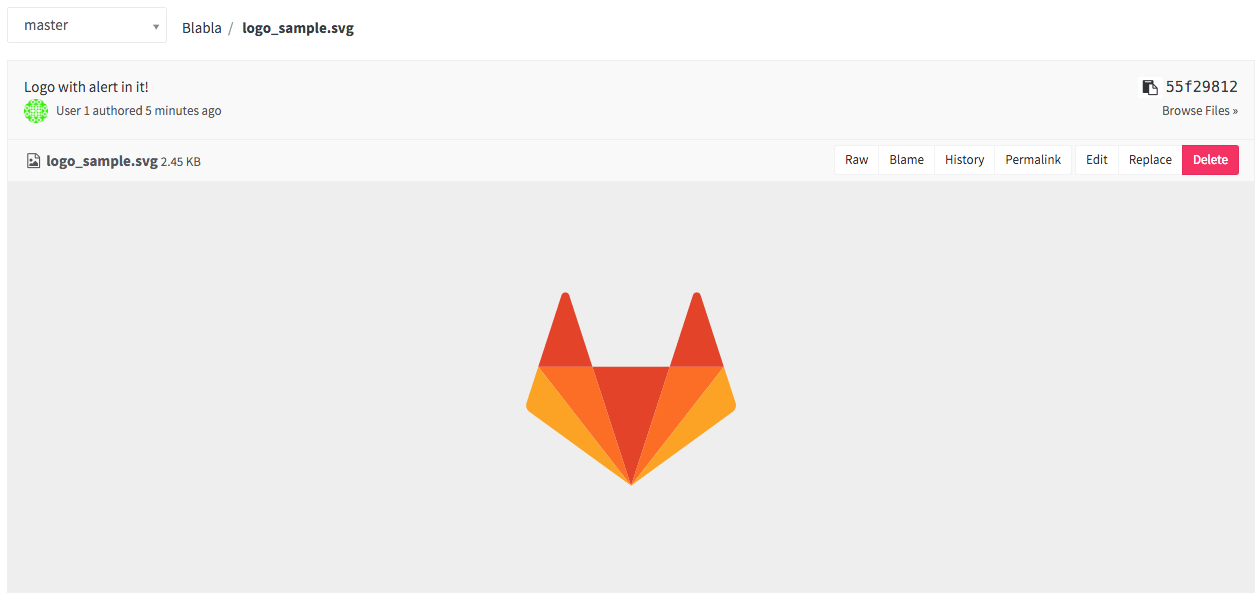
Task: Open User 1's avatar
Action: pyautogui.click(x=36, y=111)
